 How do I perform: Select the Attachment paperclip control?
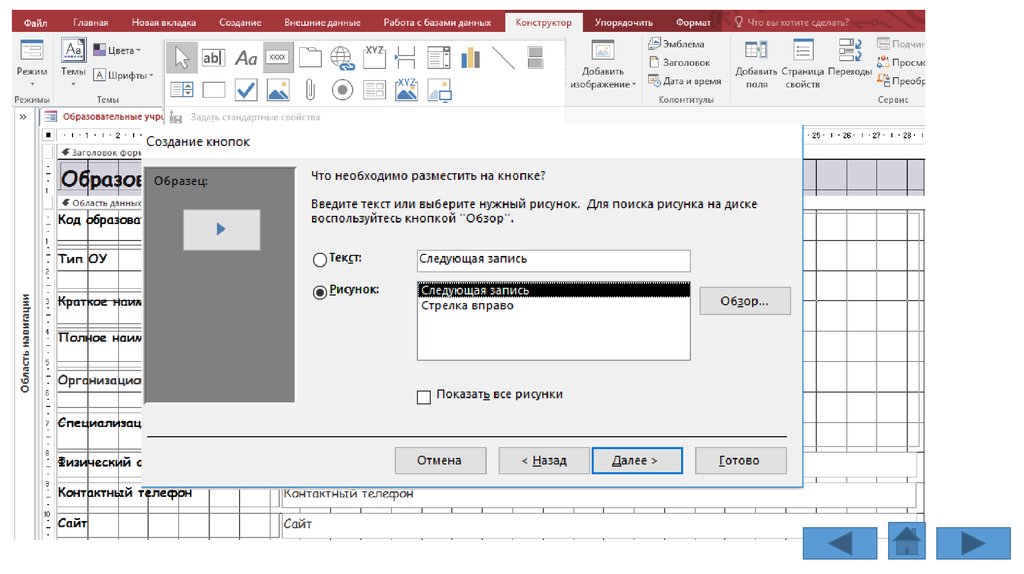coord(311,90)
